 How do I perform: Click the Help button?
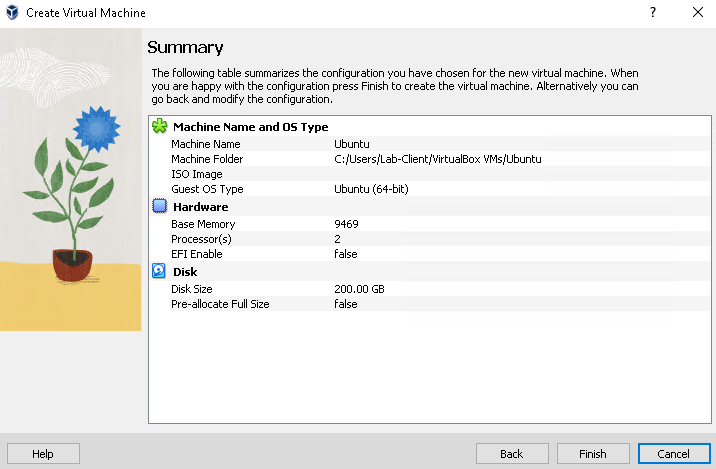coord(43,453)
